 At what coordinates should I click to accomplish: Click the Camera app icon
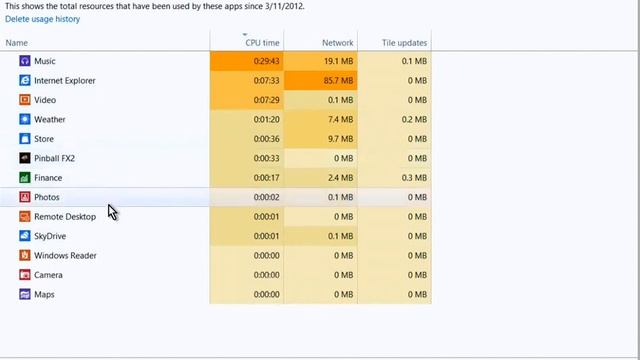pyautogui.click(x=25, y=275)
